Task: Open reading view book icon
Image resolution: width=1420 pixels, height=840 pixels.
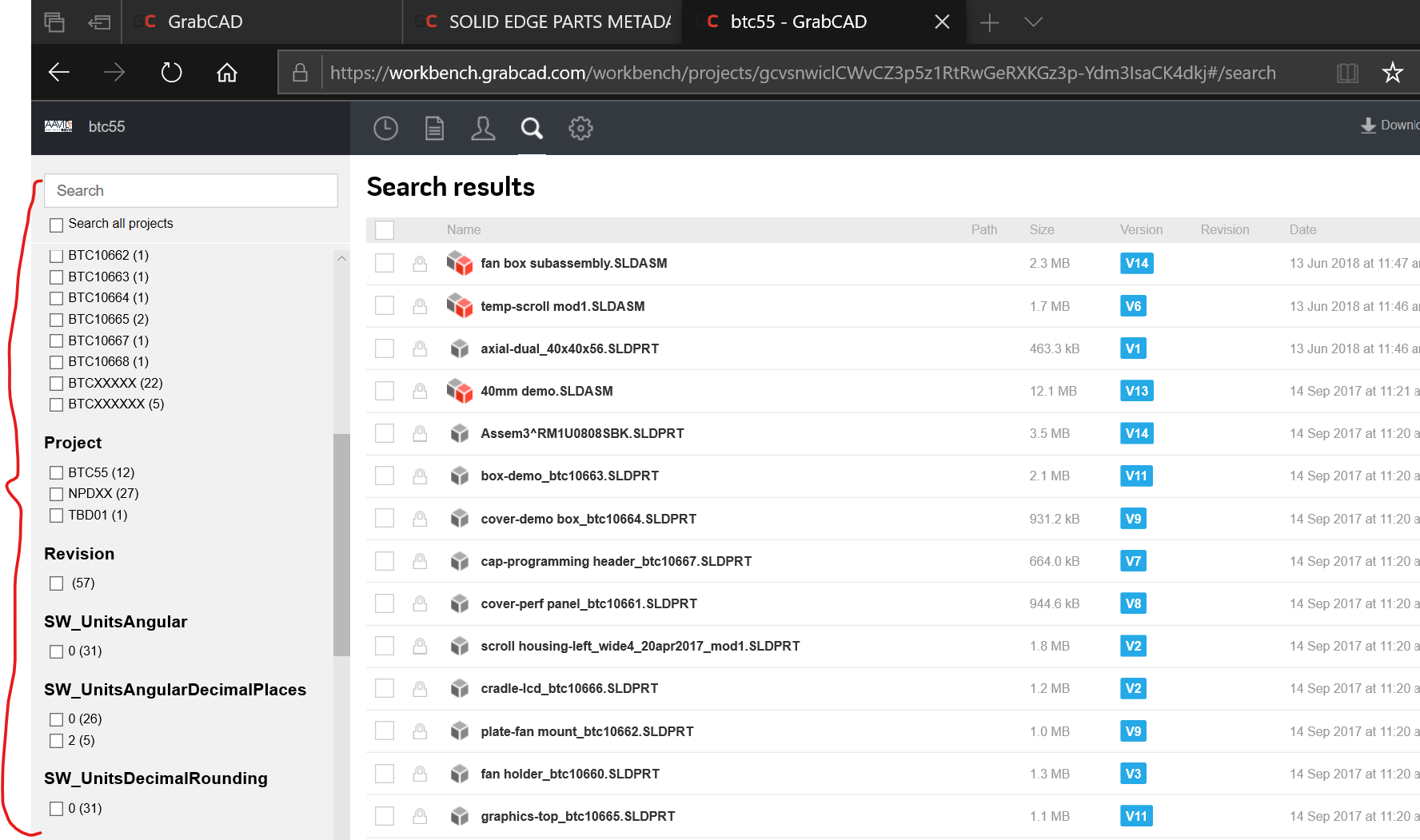Action: pyautogui.click(x=1348, y=73)
